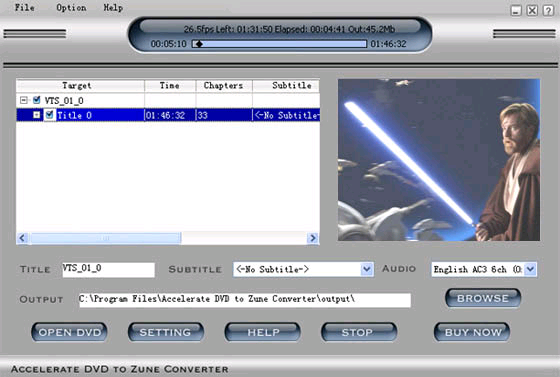Uncheck the Title 0 checkbox

click(50, 115)
